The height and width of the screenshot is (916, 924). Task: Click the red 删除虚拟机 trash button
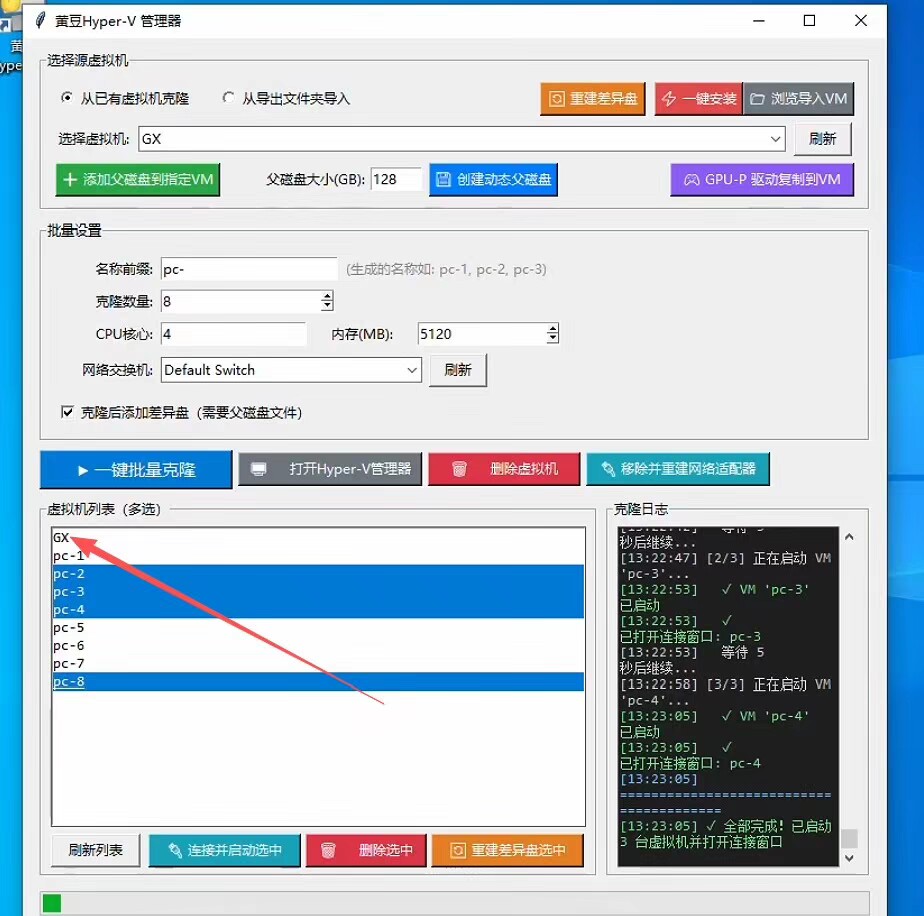(504, 469)
